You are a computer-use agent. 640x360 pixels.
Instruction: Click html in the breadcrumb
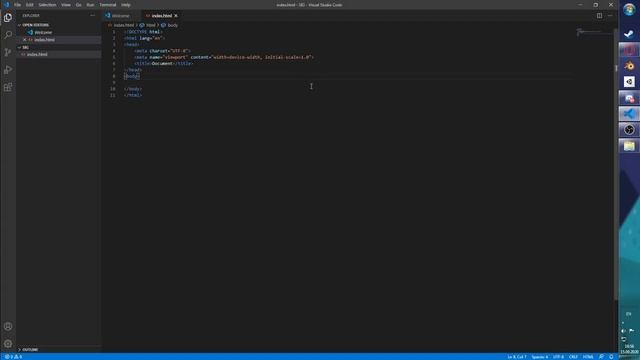(151, 25)
